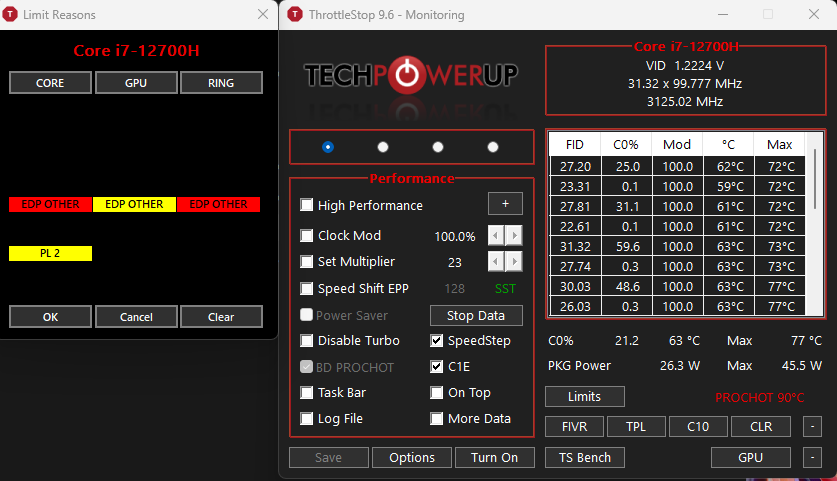837x481 pixels.
Task: Open the FIVR settings
Action: (x=574, y=427)
